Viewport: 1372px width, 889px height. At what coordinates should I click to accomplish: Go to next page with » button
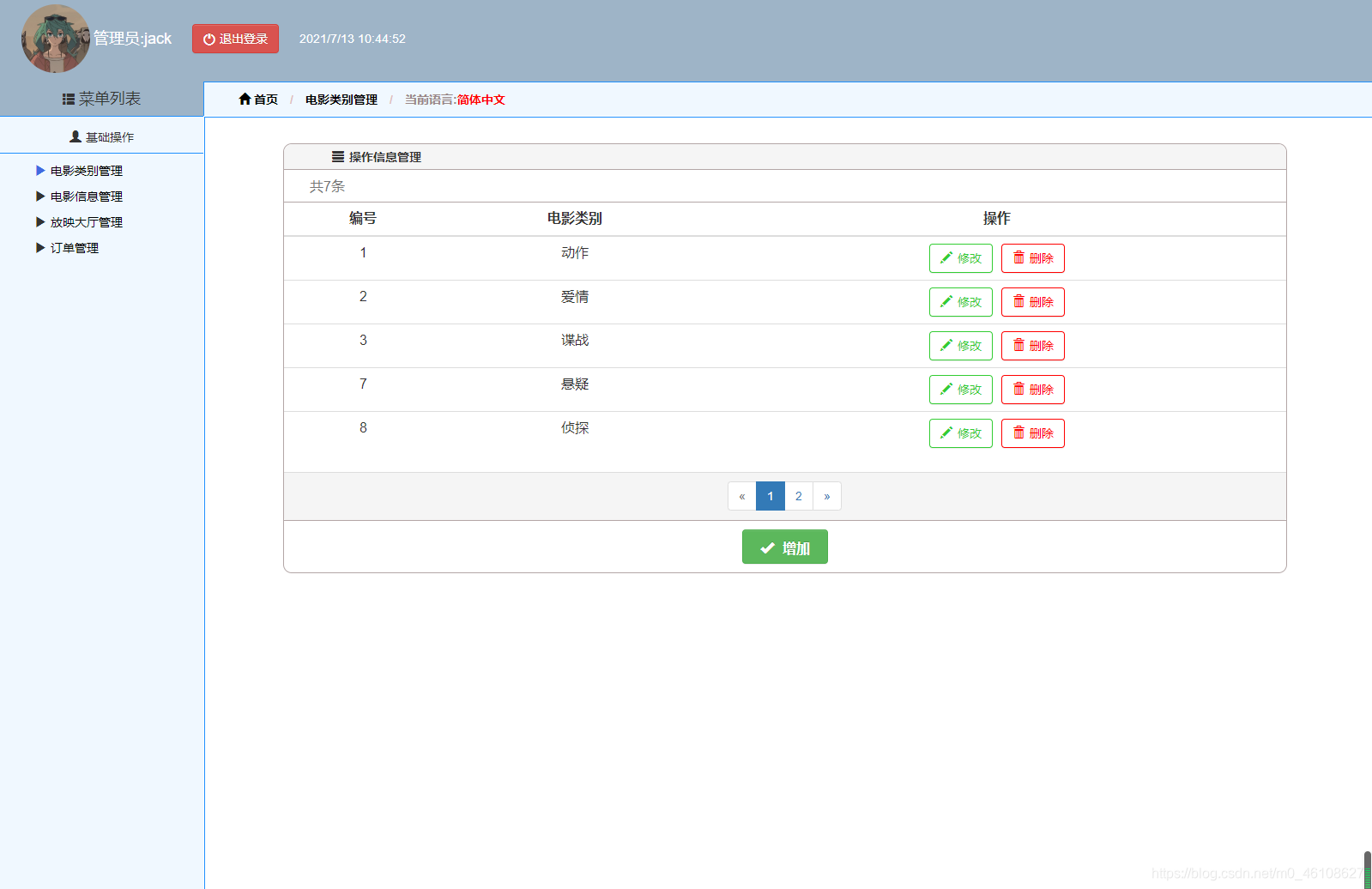827,496
